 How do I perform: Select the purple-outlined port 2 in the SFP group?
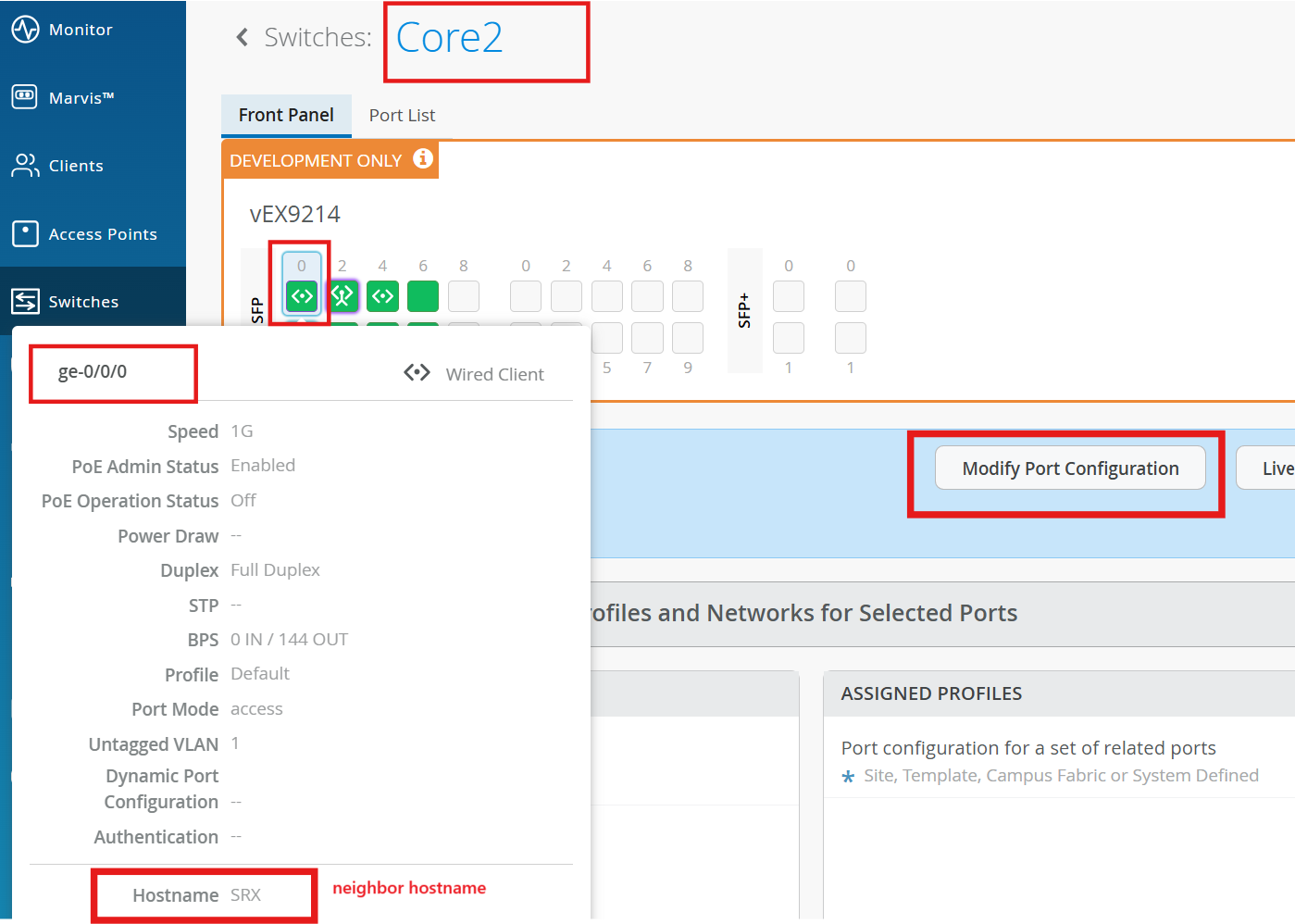(342, 296)
